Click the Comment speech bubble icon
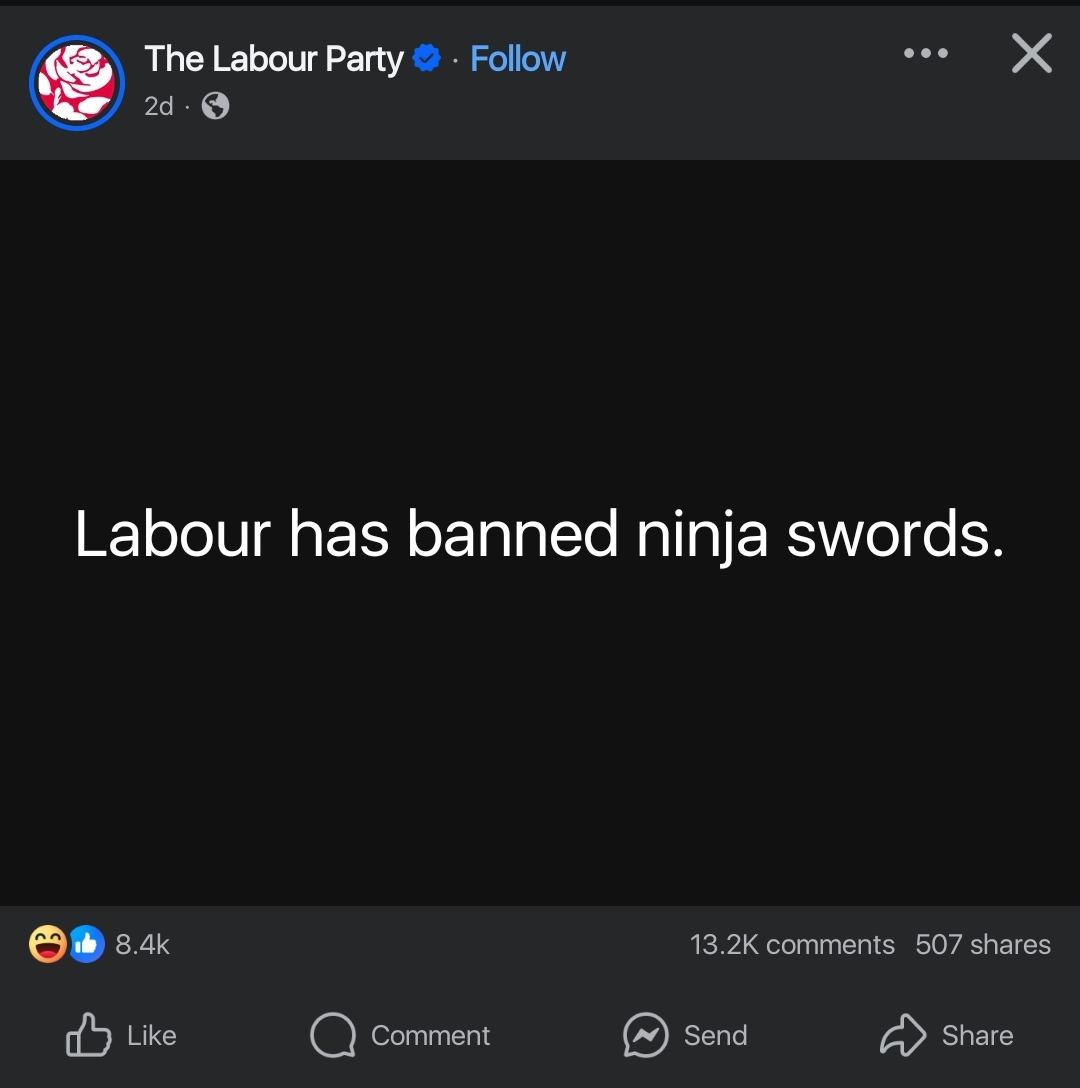Screen dimensions: 1080x1088 tap(333, 1035)
